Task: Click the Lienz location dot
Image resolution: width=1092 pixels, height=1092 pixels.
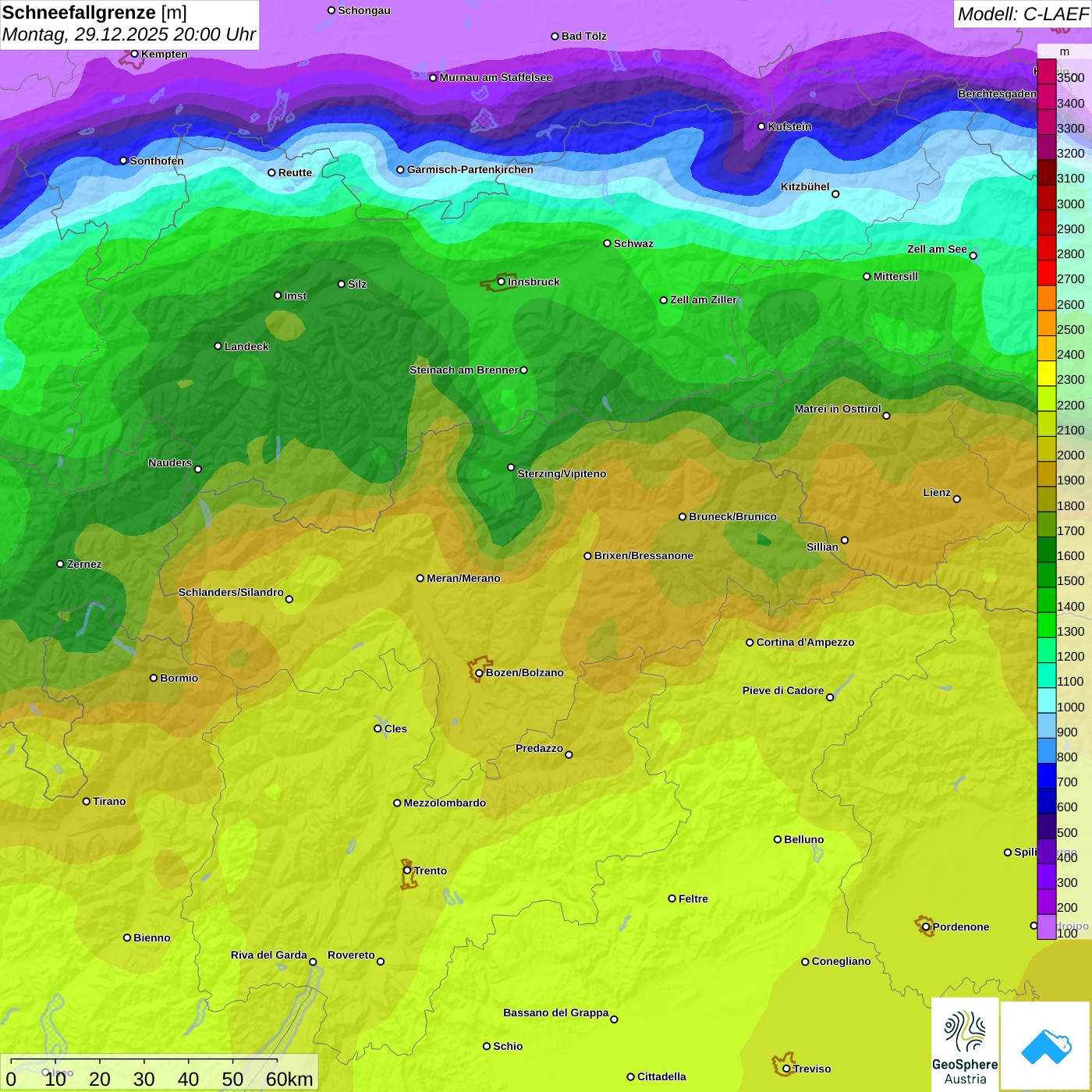Action: 957,499
